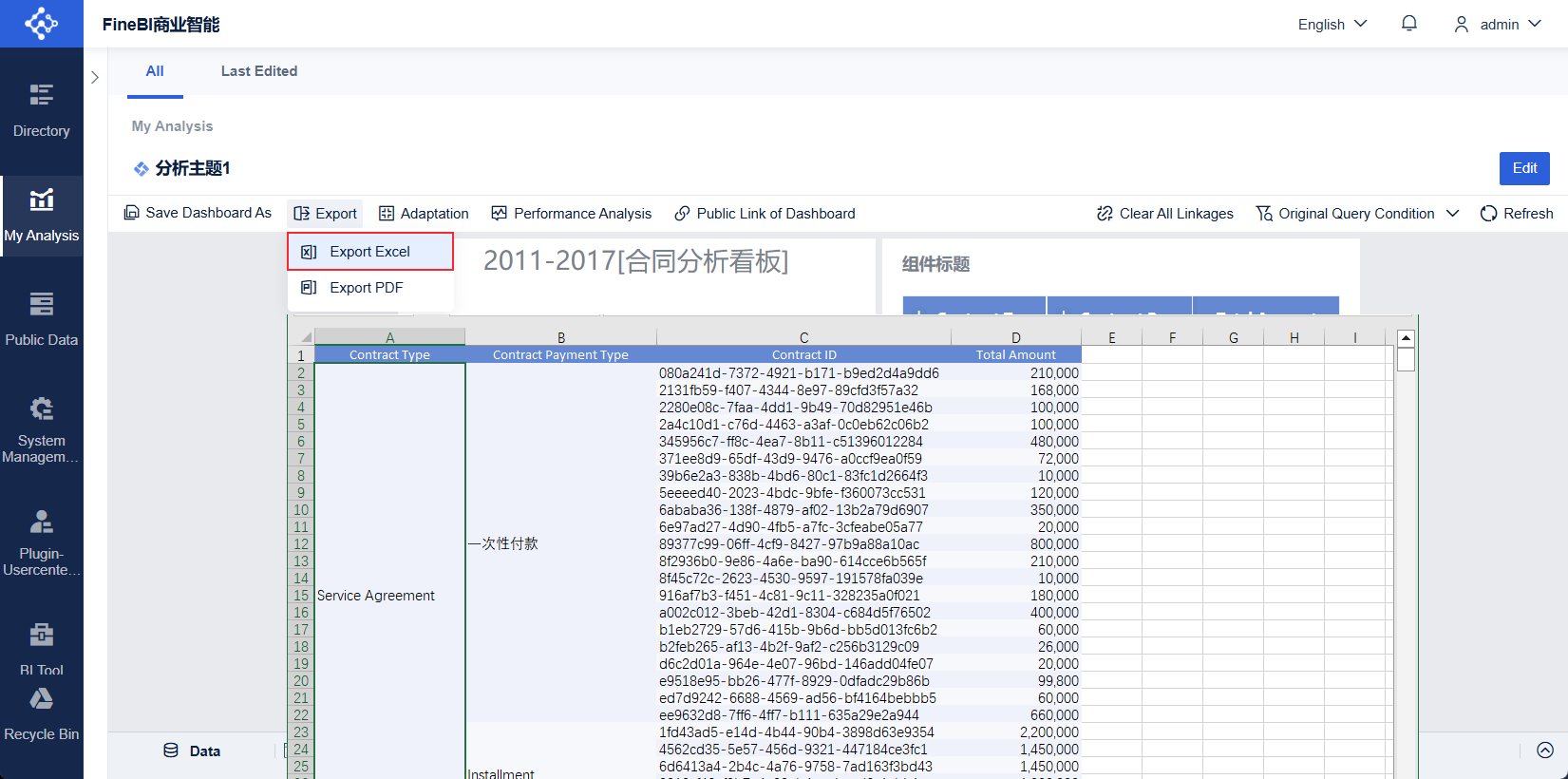Select column E header in the spreadsheet

click(x=1112, y=337)
